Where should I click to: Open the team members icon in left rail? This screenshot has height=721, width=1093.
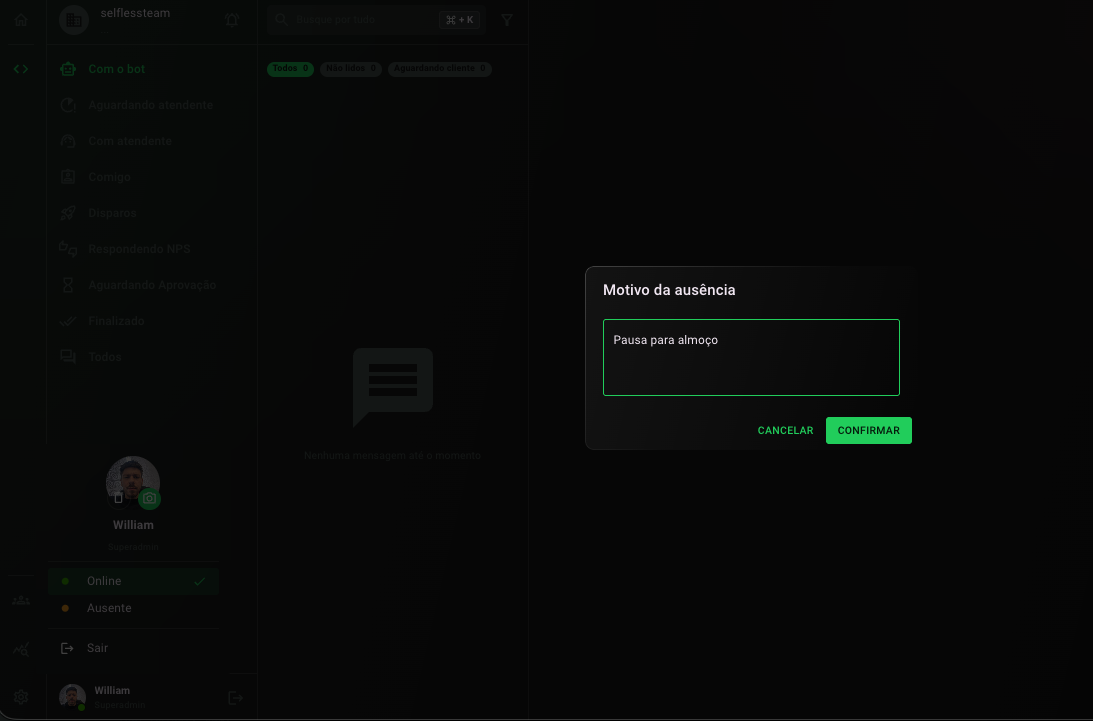point(21,600)
